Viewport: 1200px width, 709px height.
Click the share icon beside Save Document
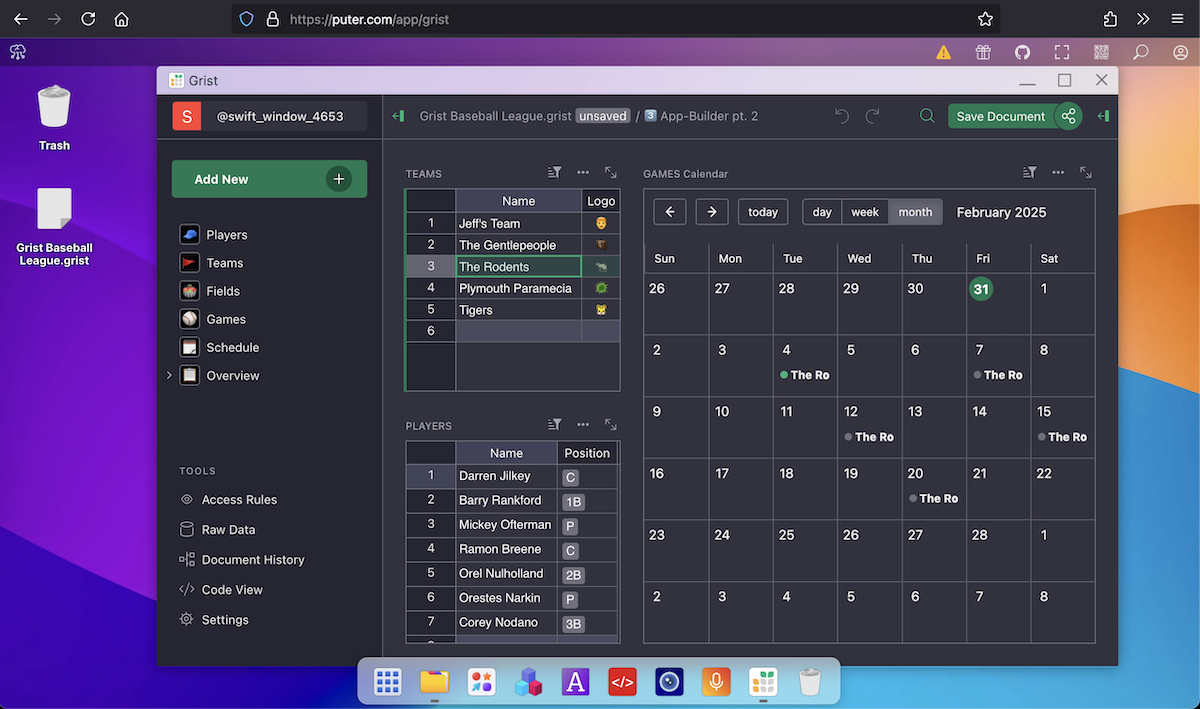1069,116
